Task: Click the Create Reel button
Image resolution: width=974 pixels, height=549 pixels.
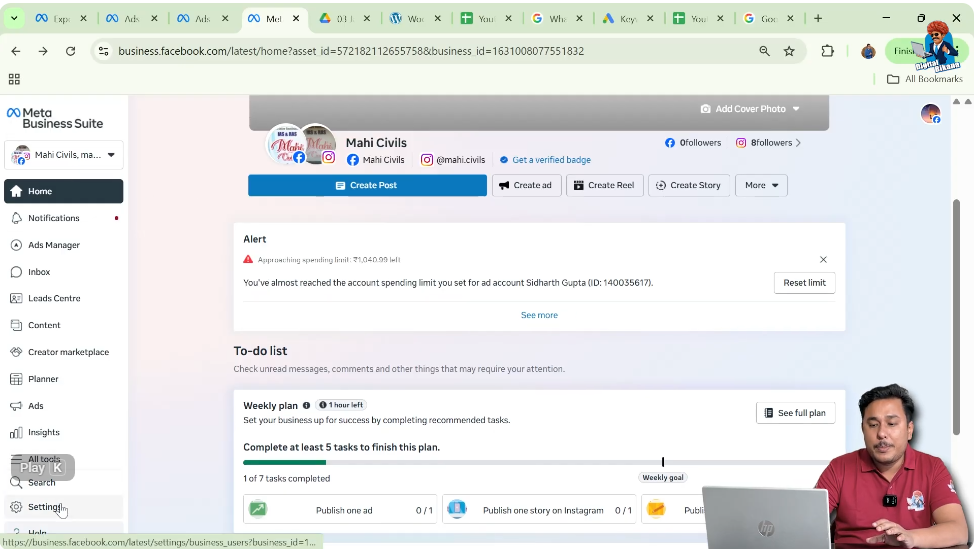Action: point(604,185)
